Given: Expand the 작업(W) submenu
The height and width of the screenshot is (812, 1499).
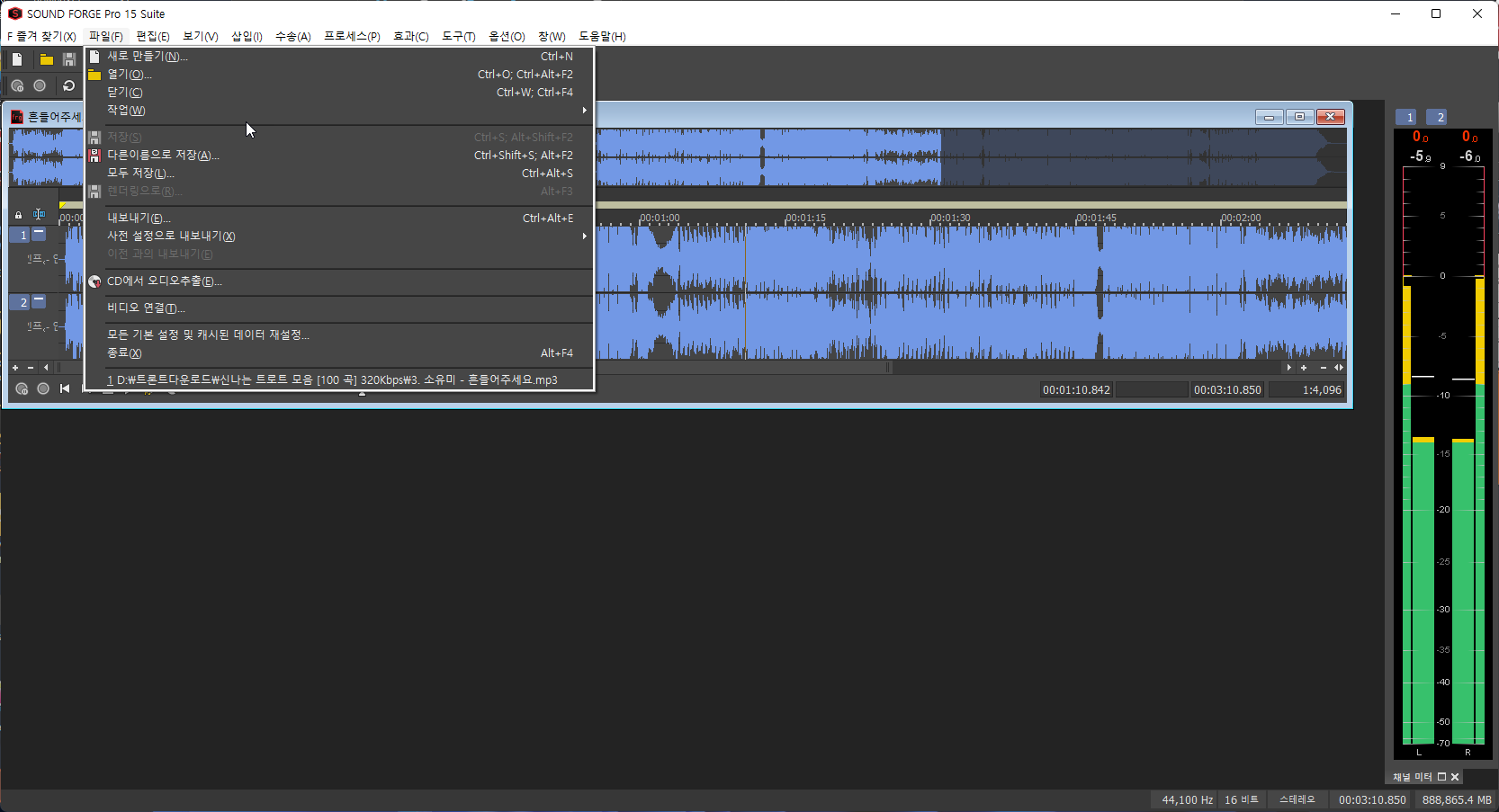Looking at the screenshot, I should (339, 110).
